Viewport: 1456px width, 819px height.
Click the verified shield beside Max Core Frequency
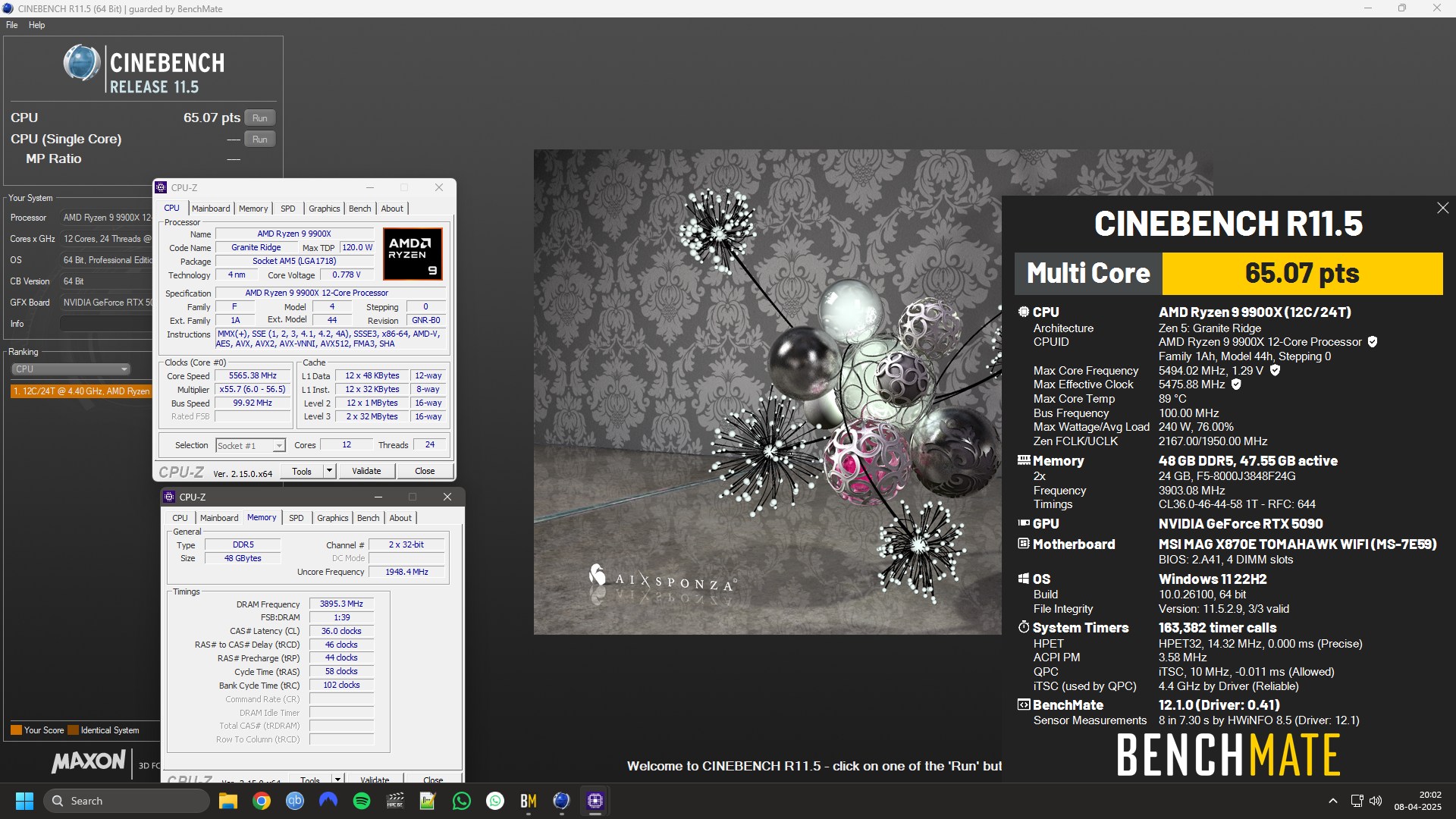click(x=1275, y=370)
